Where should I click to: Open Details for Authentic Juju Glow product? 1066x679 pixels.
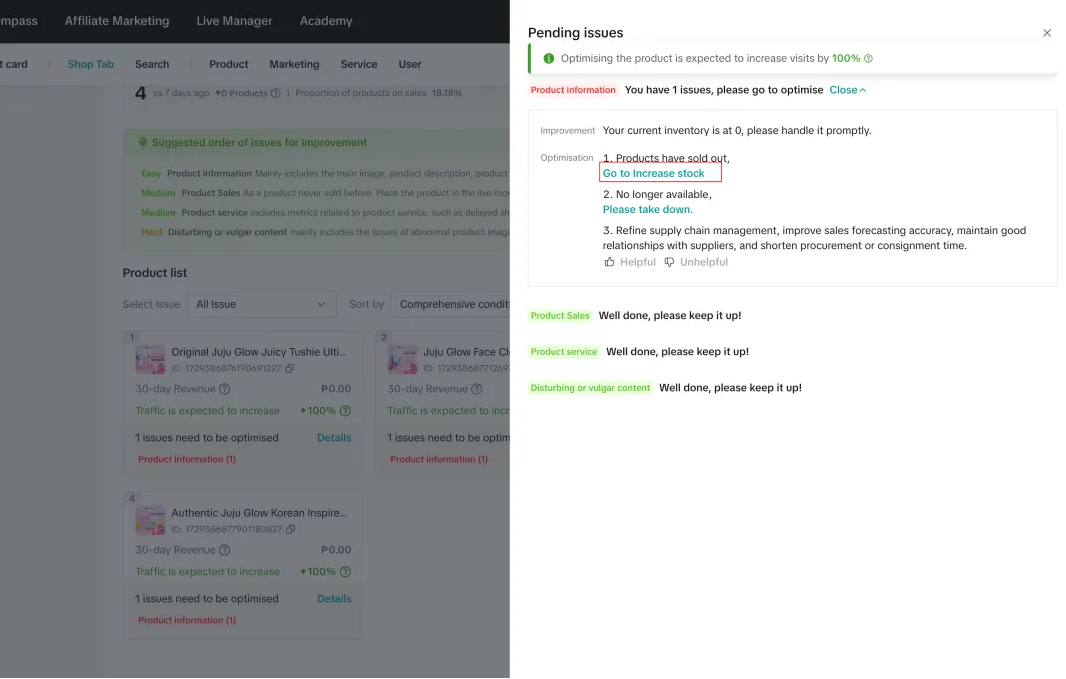[x=334, y=599]
